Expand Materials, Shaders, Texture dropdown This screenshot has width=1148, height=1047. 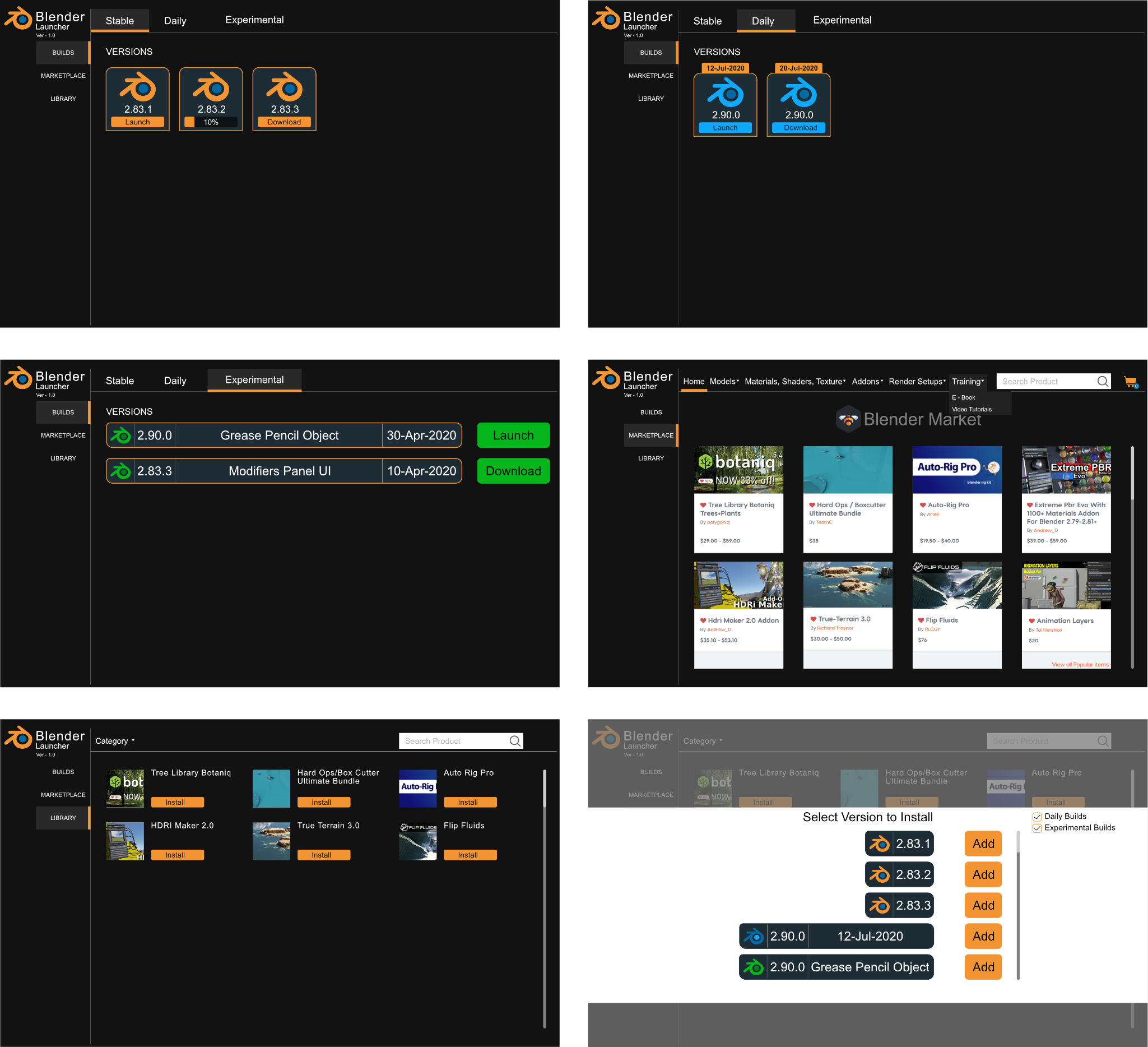[x=795, y=382]
